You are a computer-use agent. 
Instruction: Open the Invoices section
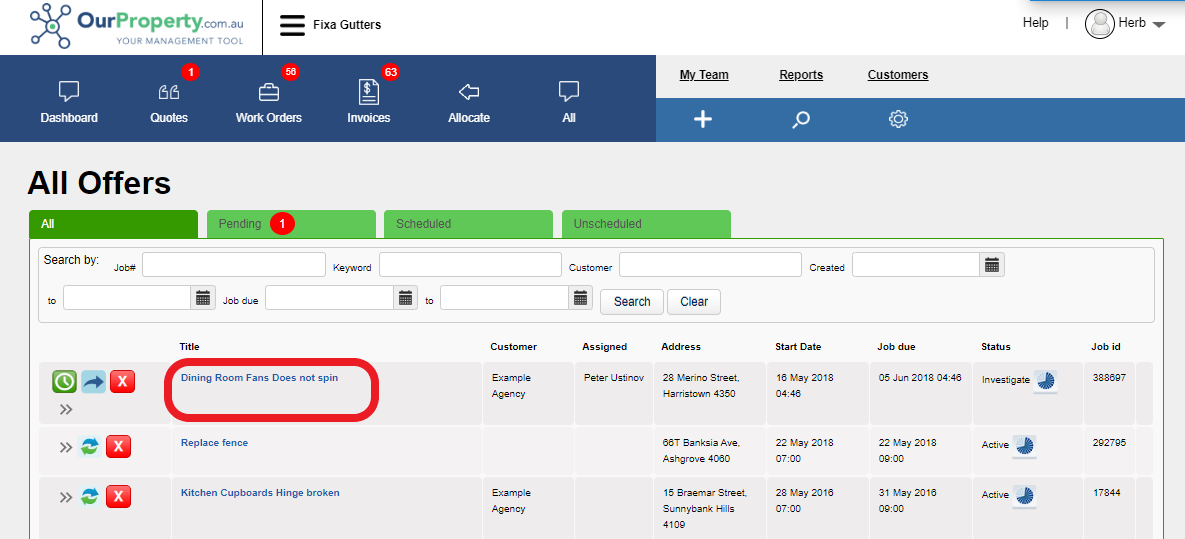tap(369, 103)
